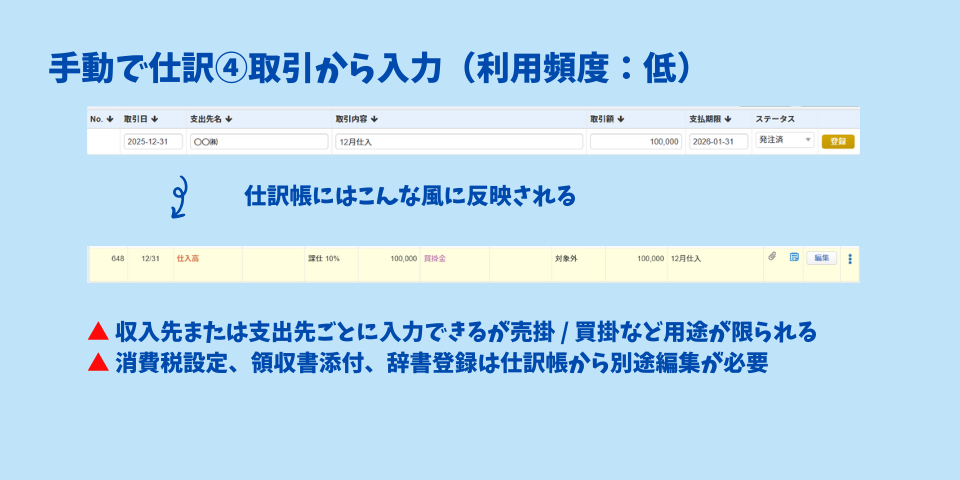Open the three-dot menu of row 648
Image resolution: width=960 pixels, height=480 pixels.
(850, 259)
